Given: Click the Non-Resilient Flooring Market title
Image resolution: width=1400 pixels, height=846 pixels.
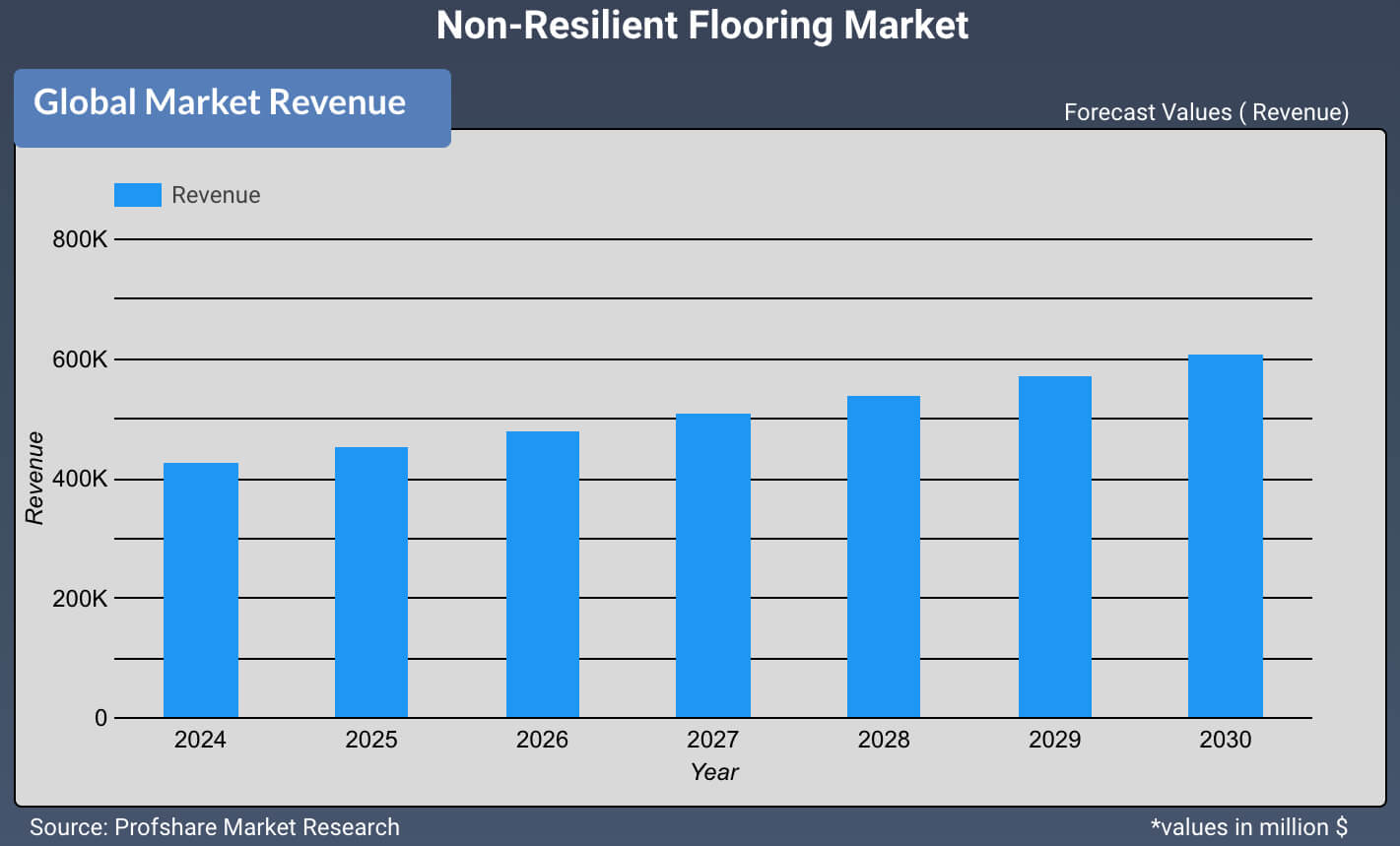Looking at the screenshot, I should coord(702,25).
